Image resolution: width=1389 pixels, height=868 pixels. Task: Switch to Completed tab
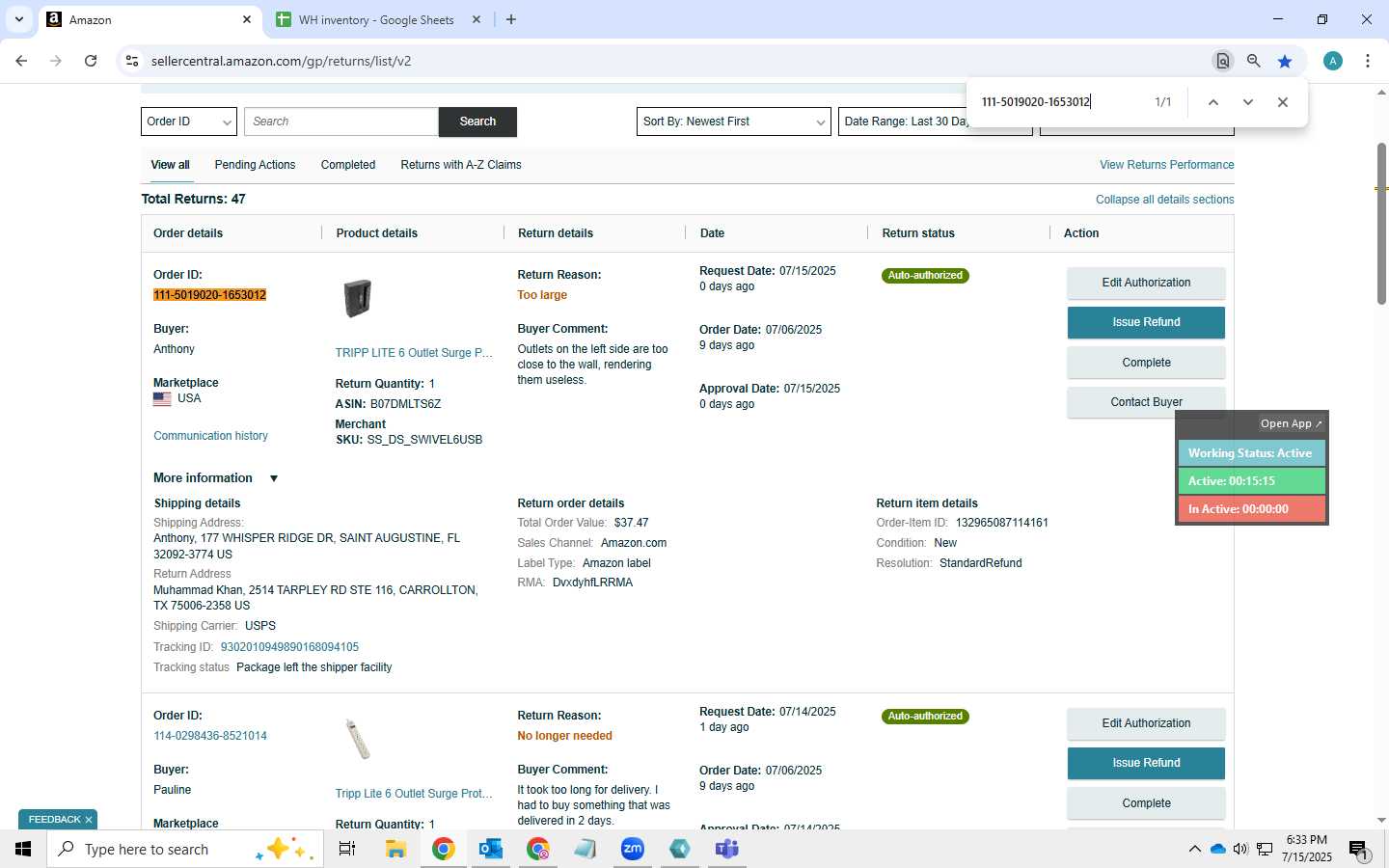[x=348, y=165]
